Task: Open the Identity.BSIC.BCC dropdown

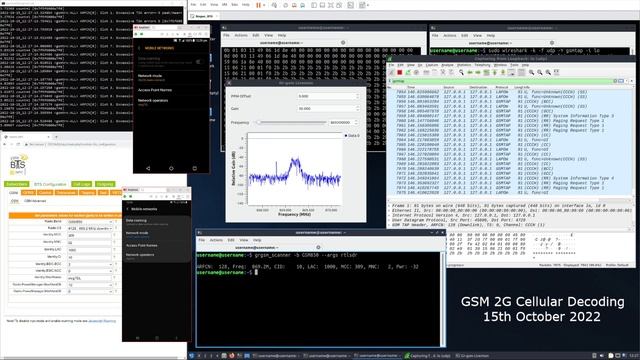Action: coord(90,264)
